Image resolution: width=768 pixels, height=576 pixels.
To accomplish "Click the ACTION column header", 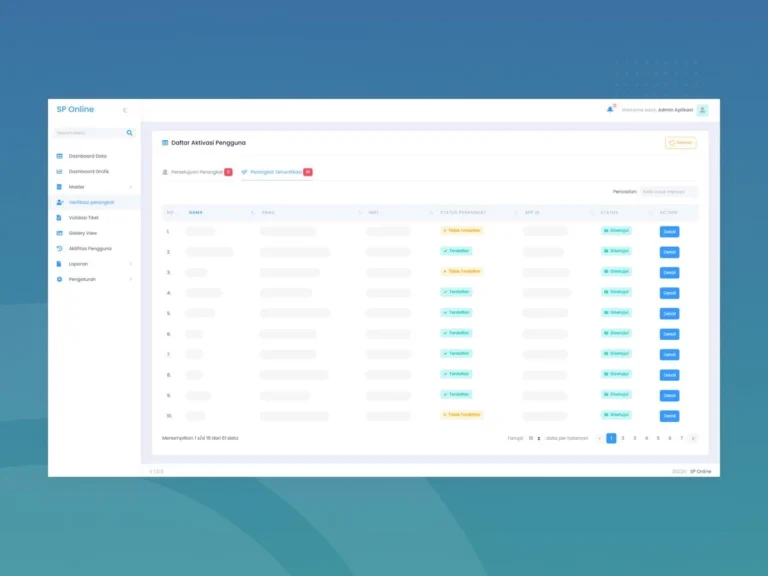I will pos(669,213).
